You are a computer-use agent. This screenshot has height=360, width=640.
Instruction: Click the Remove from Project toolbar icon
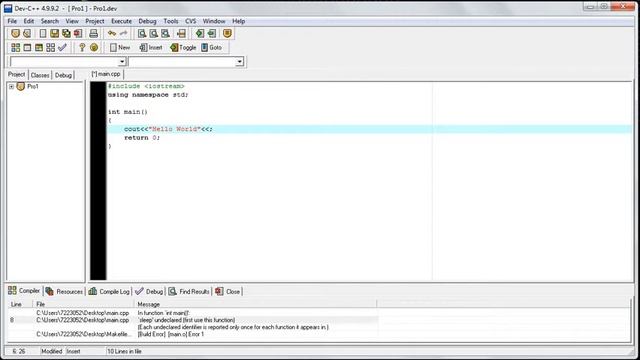pos(211,33)
